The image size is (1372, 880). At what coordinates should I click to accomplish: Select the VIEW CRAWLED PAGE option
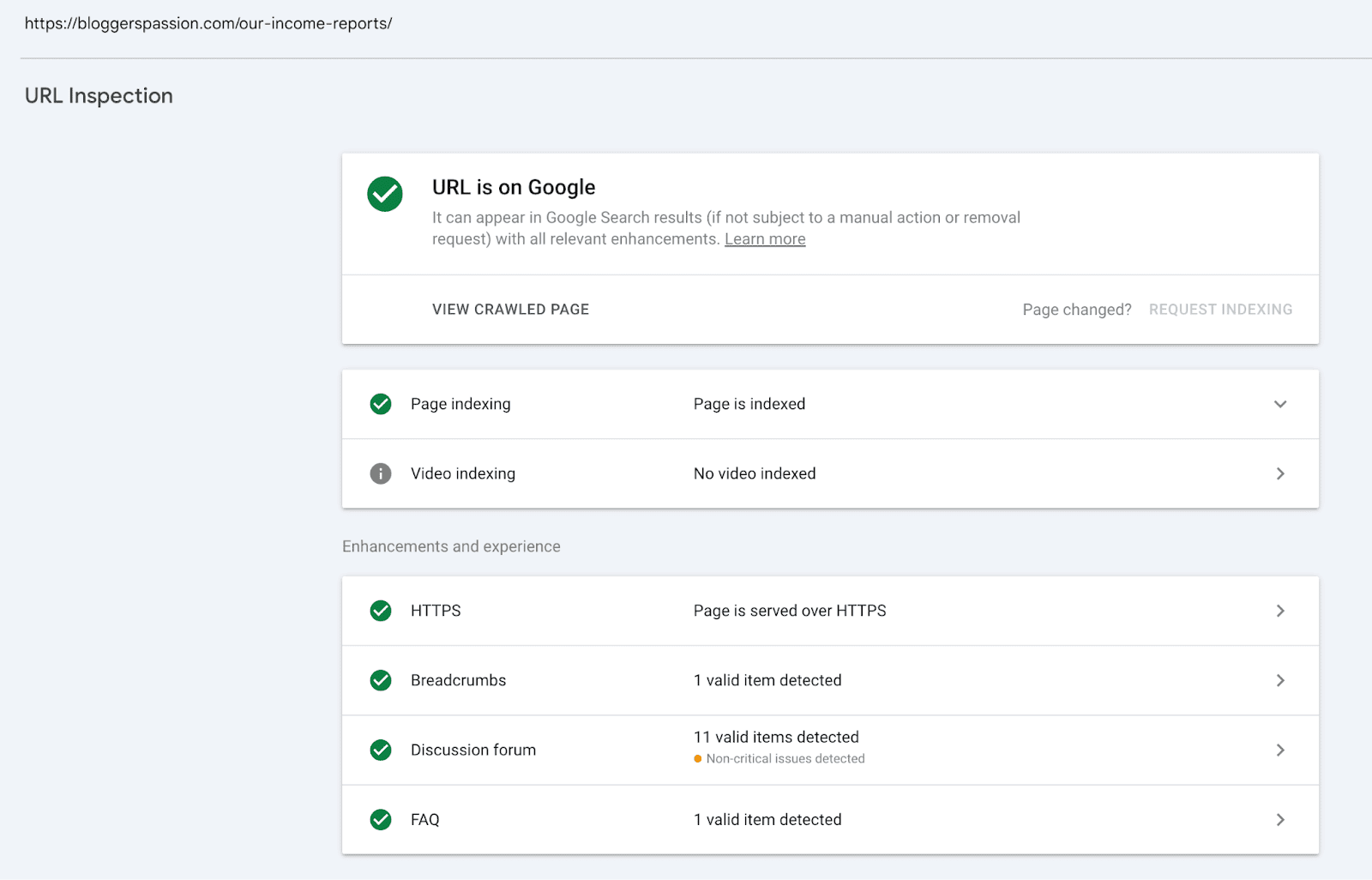[x=510, y=309]
